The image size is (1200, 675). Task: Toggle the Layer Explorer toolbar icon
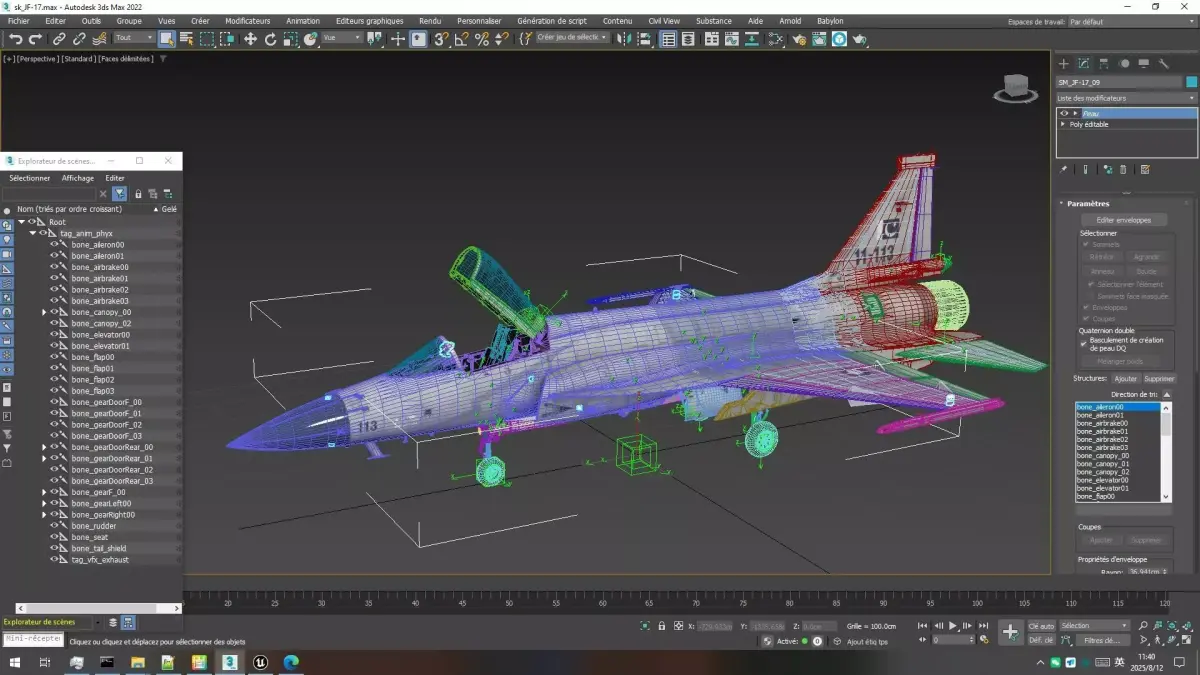688,39
